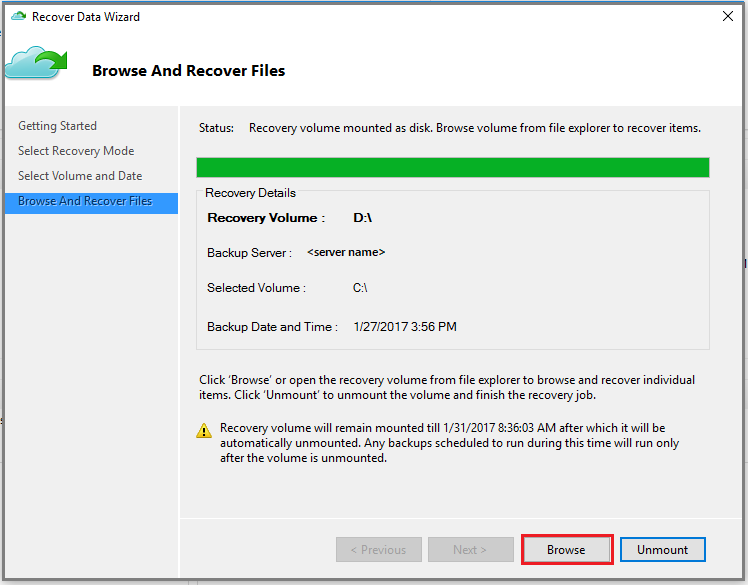
Task: Close the Recover Data Wizard window
Action: [728, 16]
